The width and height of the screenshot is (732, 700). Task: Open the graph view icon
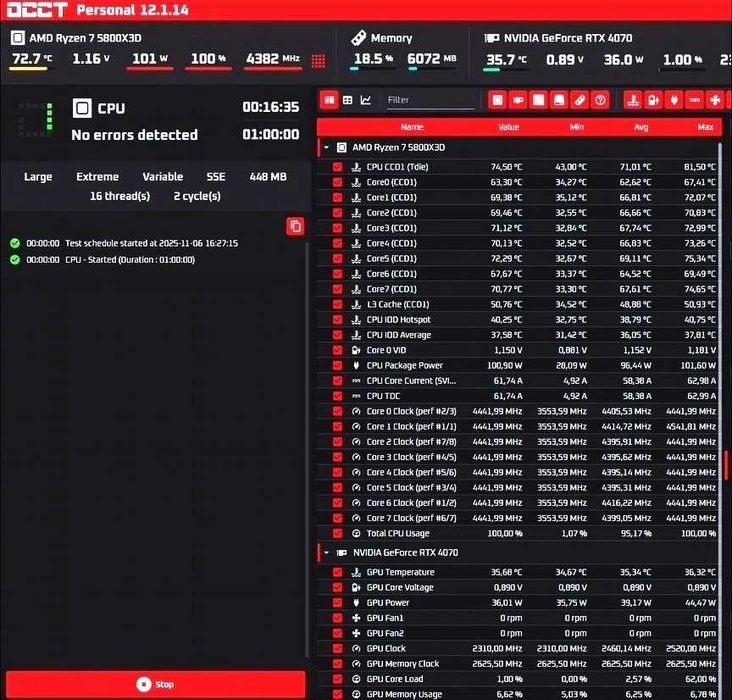point(366,100)
